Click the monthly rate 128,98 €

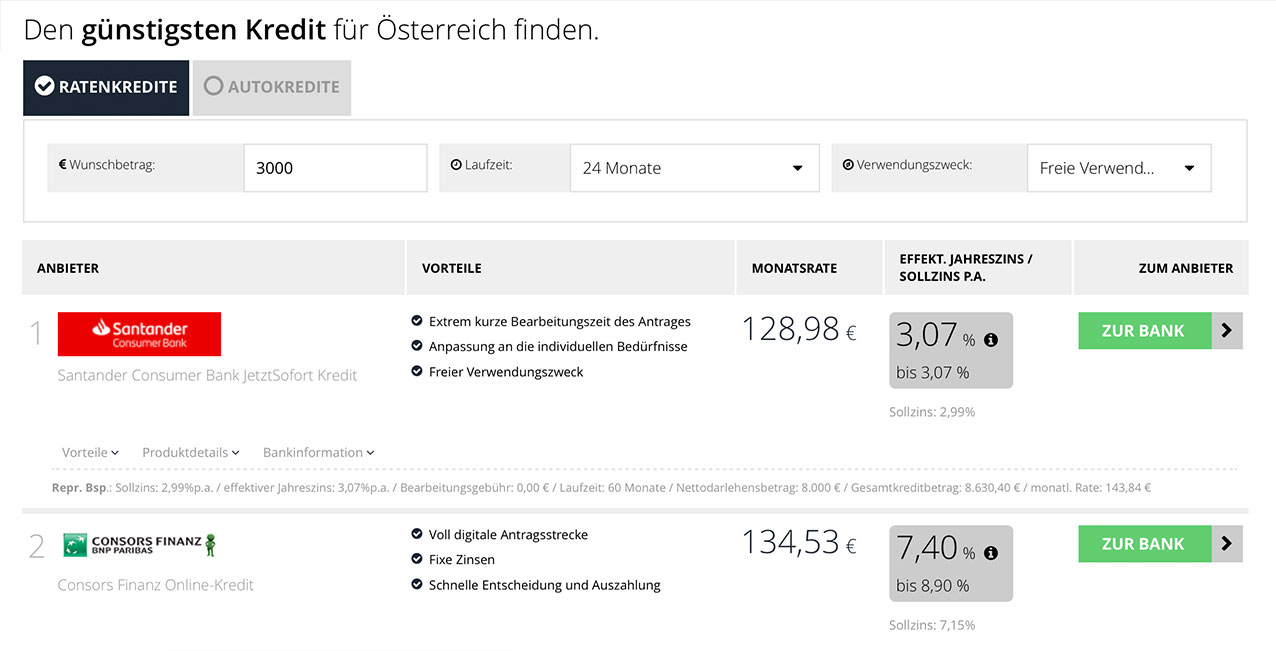tap(799, 329)
